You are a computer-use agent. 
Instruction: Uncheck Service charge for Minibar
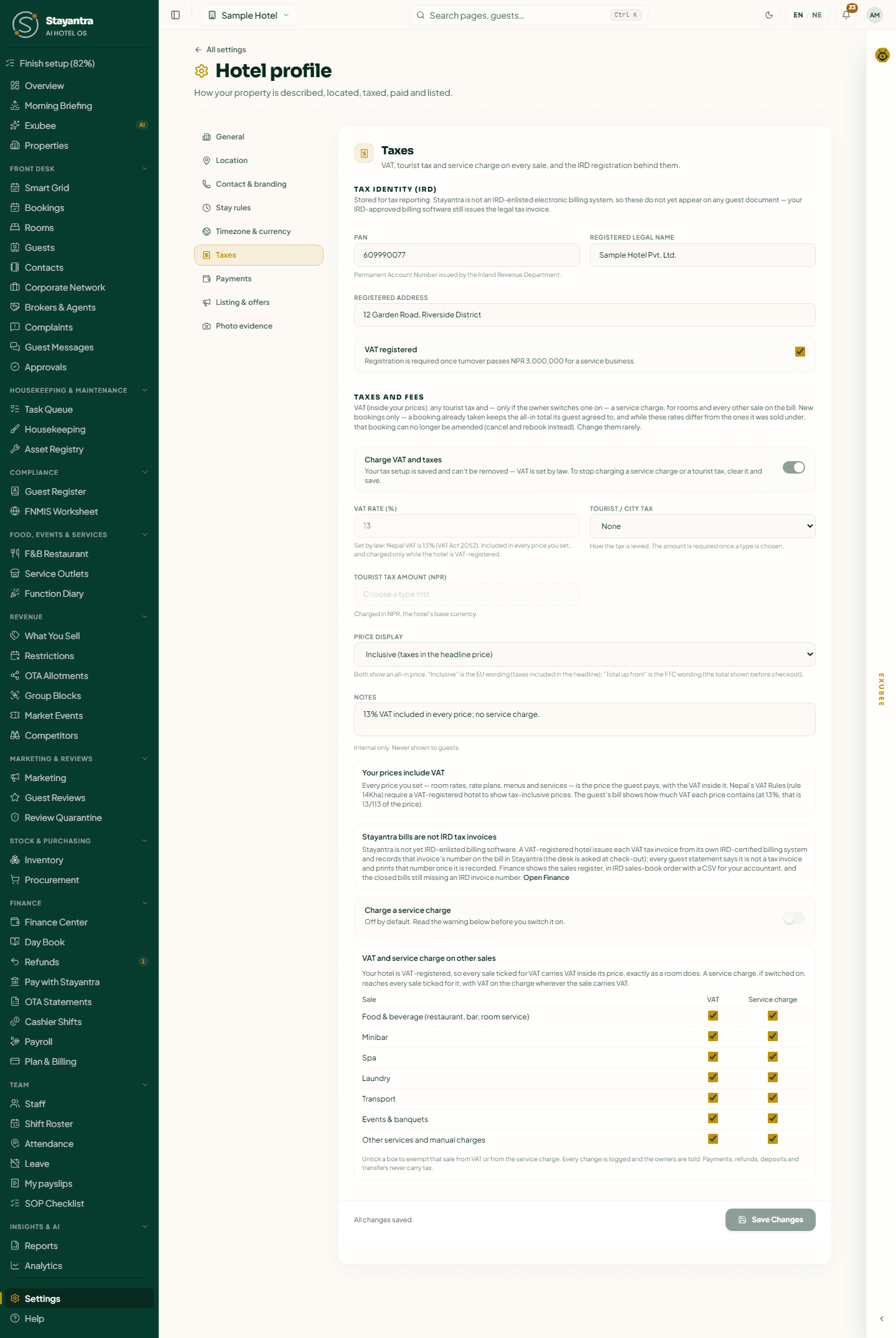[773, 1036]
